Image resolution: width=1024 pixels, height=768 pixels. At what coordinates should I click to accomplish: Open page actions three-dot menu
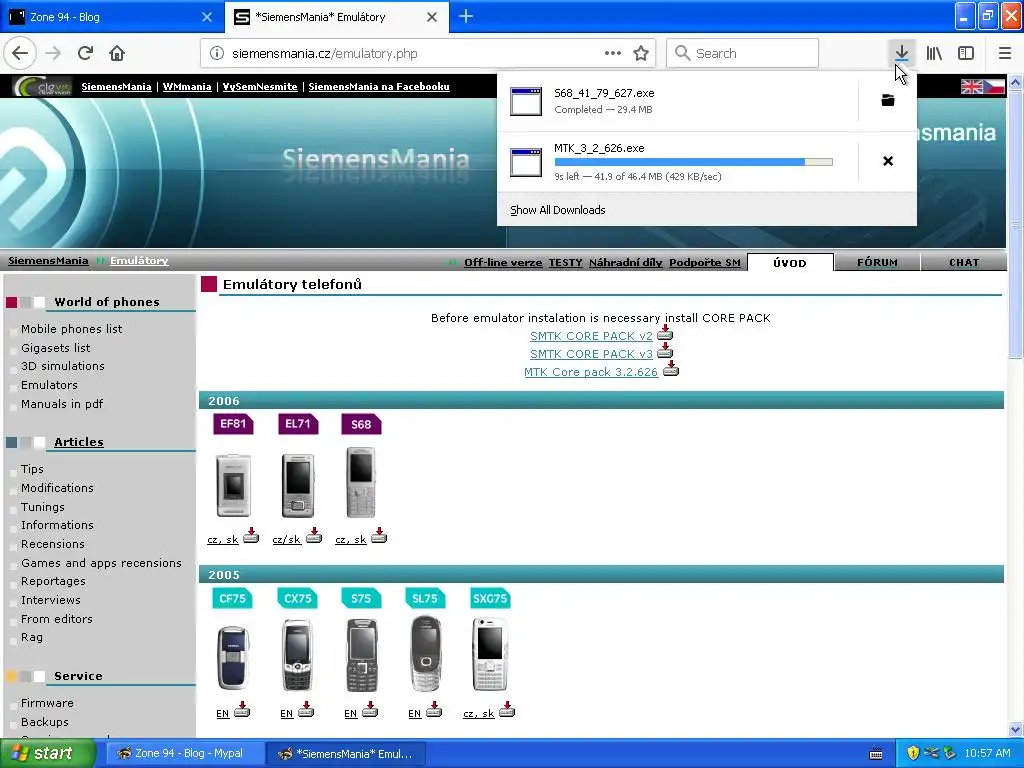pyautogui.click(x=613, y=53)
